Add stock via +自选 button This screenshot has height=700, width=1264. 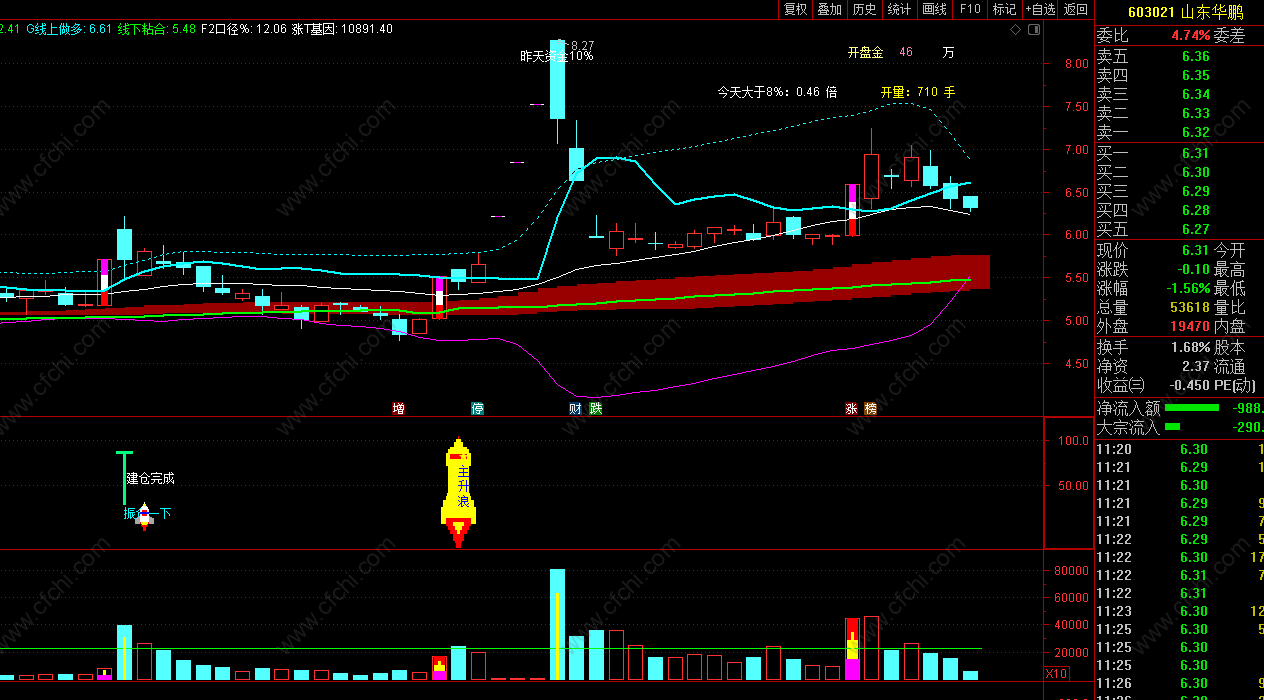[1040, 9]
